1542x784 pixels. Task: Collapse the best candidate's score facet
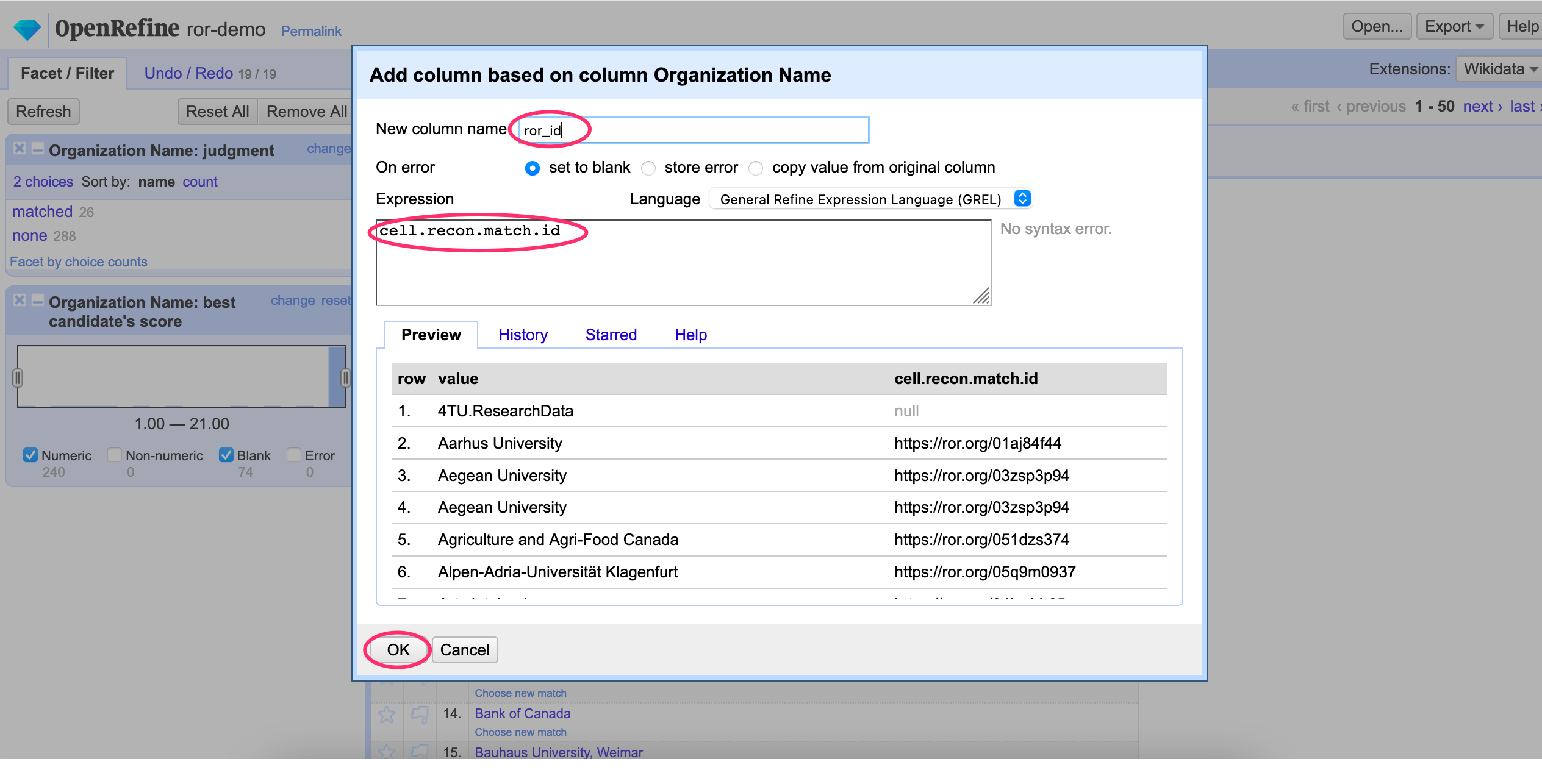pos(38,301)
